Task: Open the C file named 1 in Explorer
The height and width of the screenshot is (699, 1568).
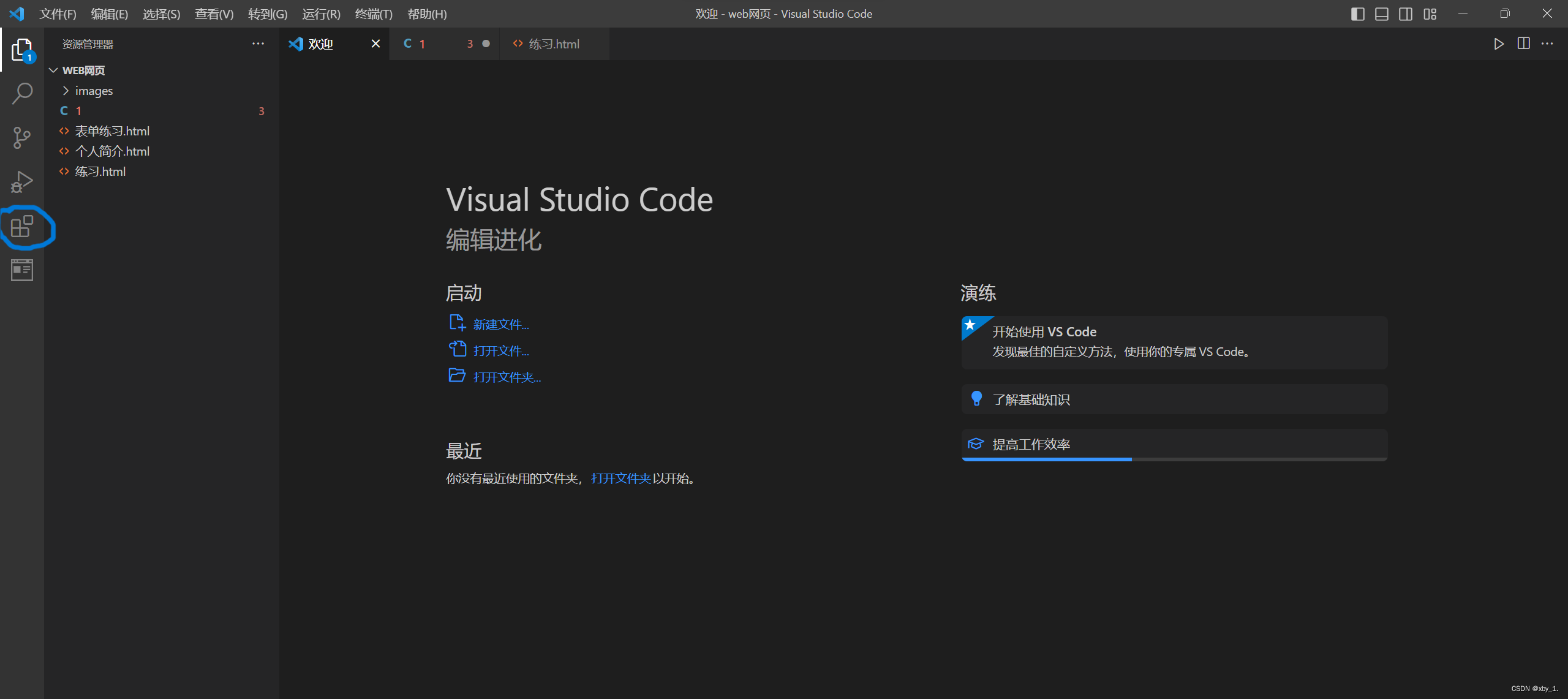Action: [162, 111]
